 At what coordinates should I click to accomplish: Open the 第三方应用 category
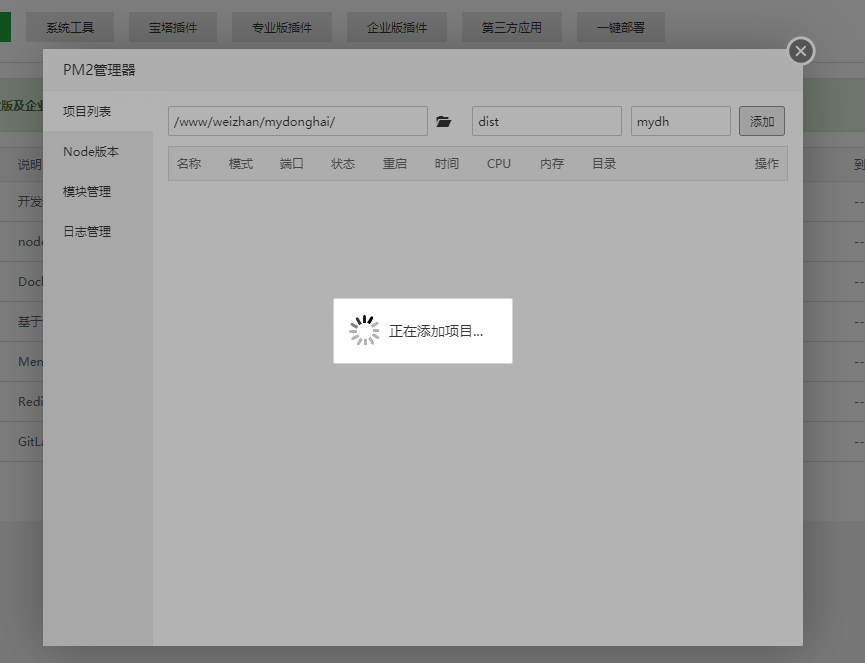click(x=511, y=27)
